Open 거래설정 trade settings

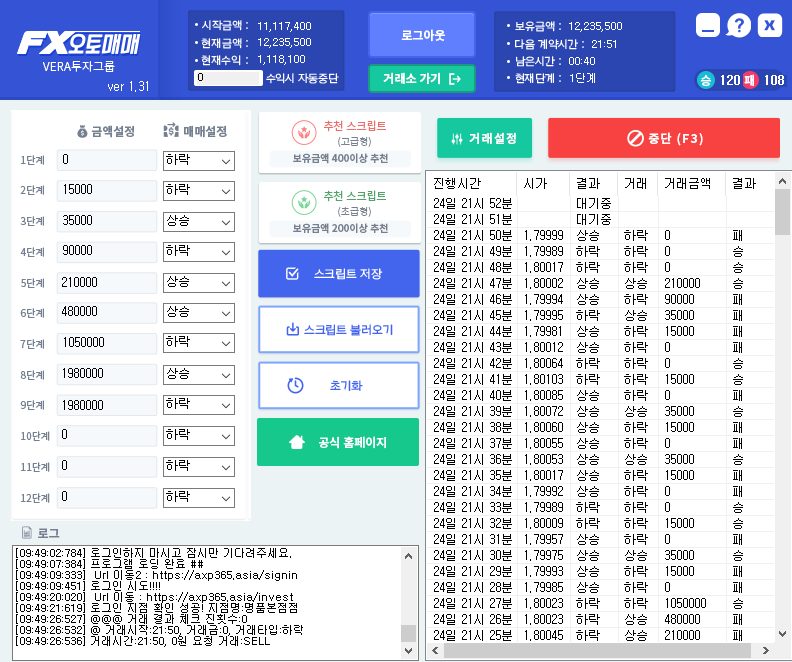[x=484, y=138]
